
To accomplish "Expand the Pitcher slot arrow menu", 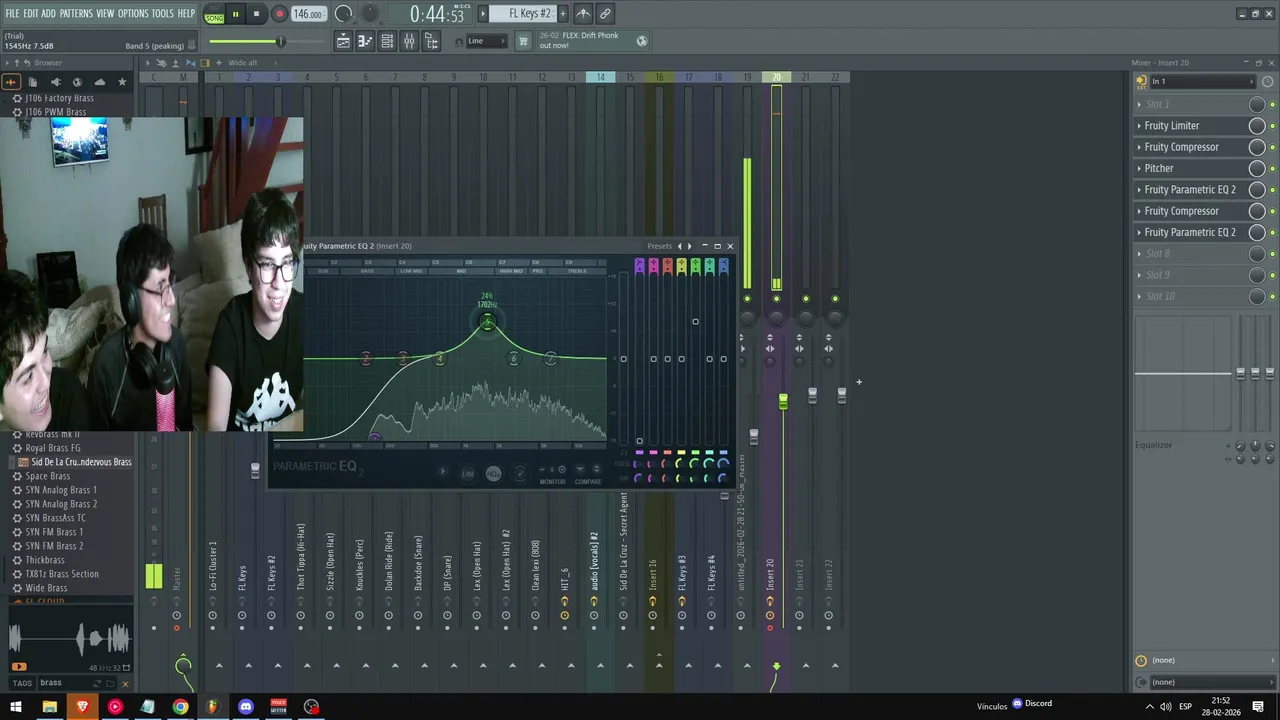I will click(1139, 168).
